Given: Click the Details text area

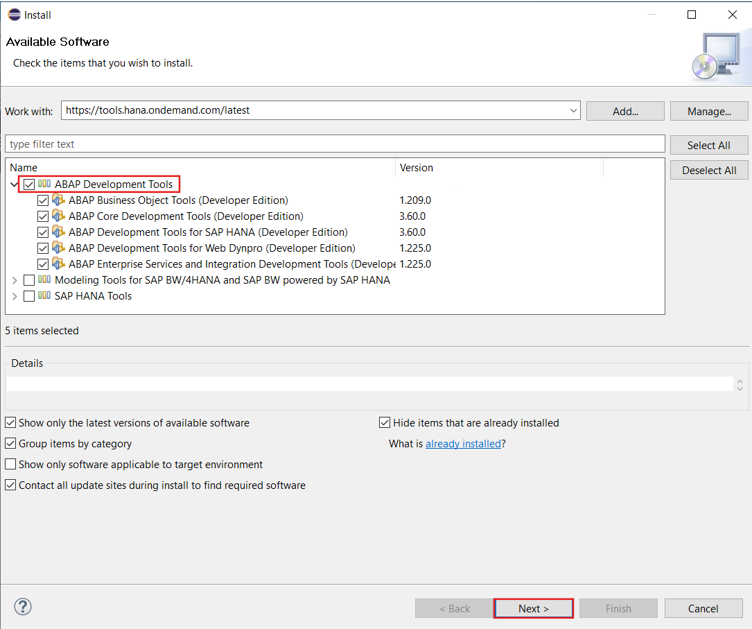Looking at the screenshot, I should click(369, 384).
